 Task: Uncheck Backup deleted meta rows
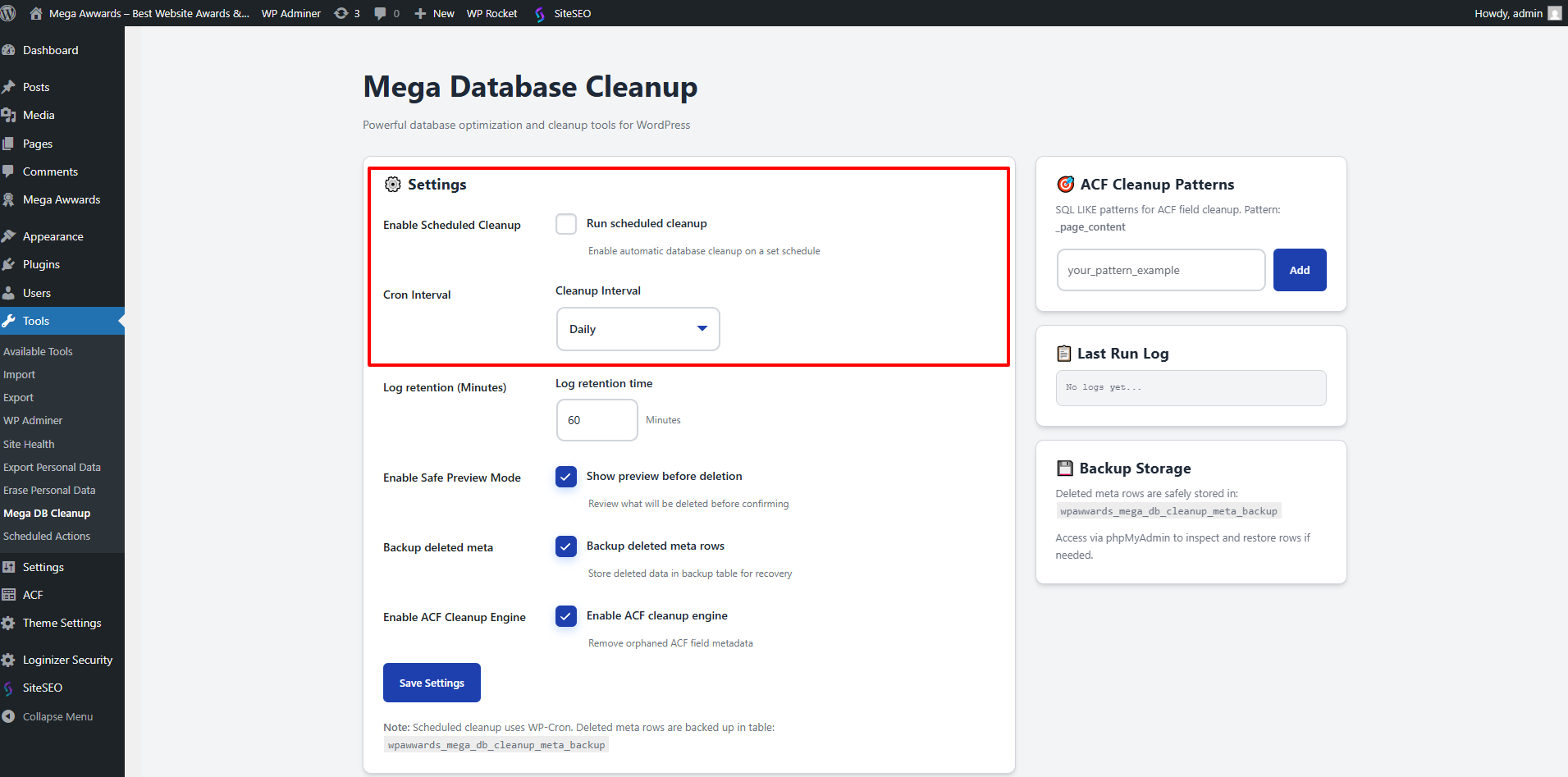(x=566, y=546)
